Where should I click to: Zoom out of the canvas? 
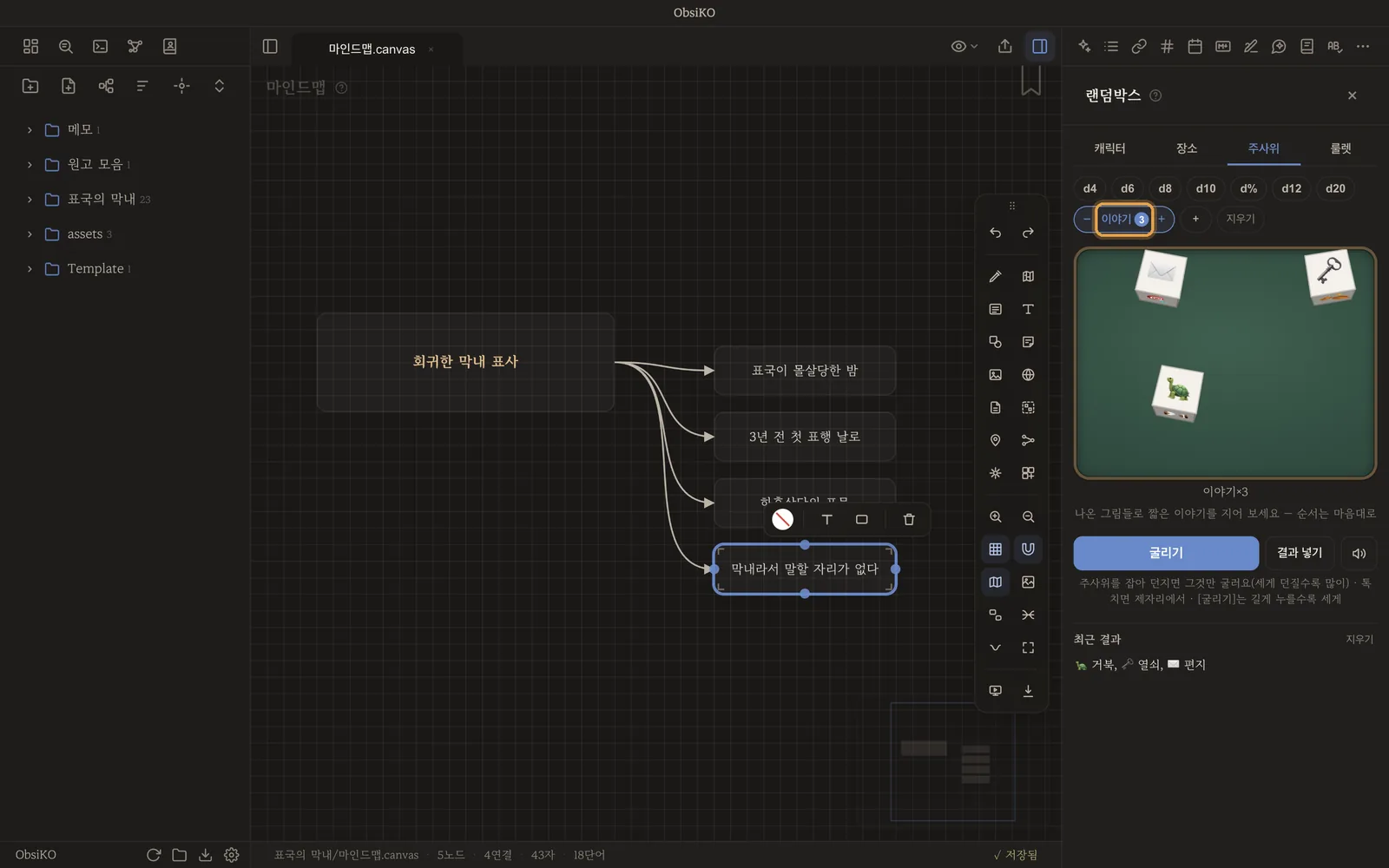point(1028,516)
